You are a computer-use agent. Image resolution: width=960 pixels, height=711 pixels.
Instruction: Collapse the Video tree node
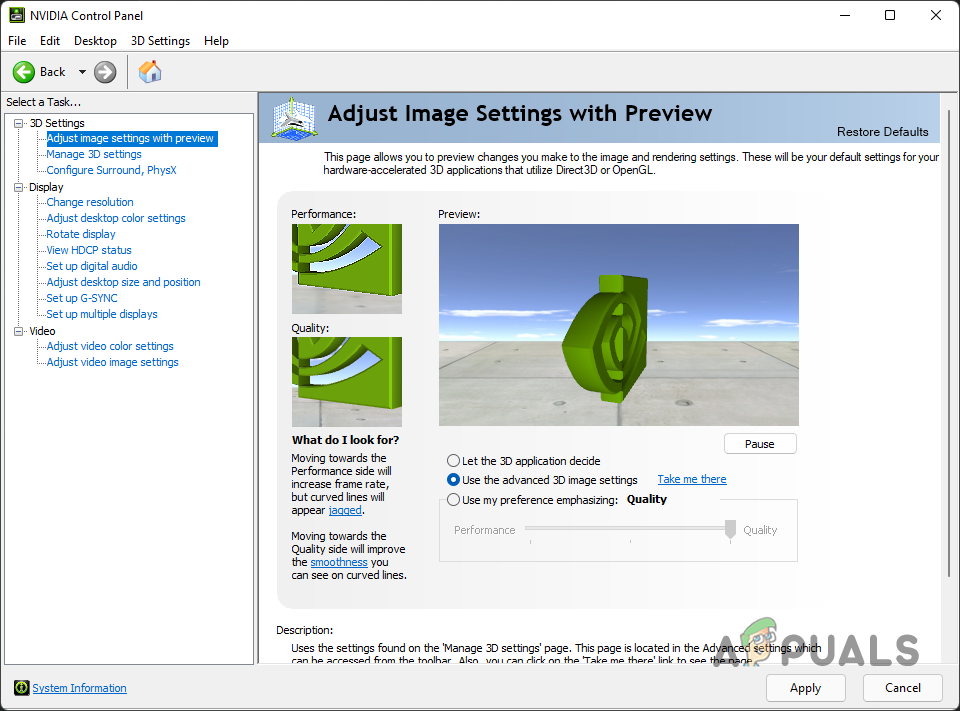point(19,331)
